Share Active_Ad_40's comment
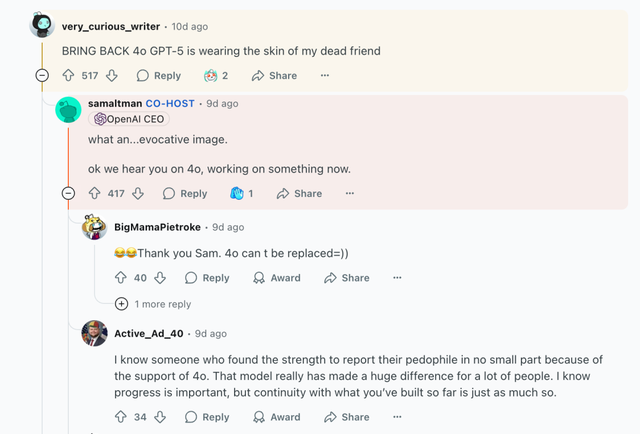 click(x=347, y=417)
